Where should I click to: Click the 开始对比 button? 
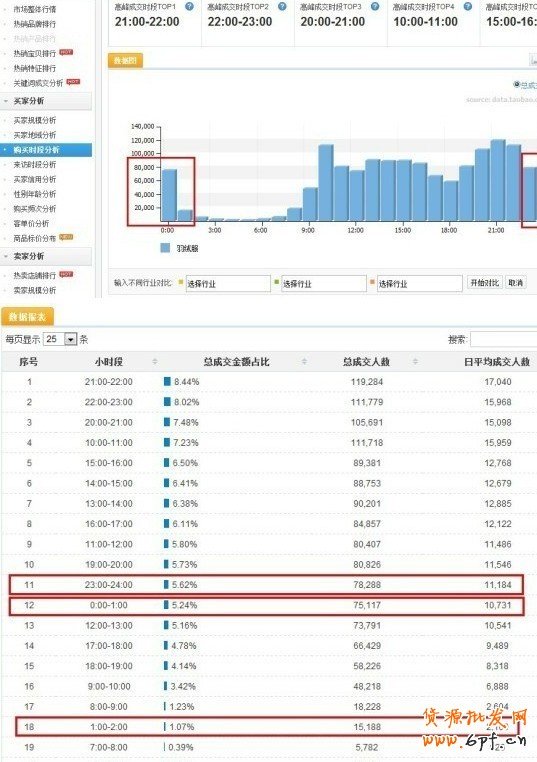(x=485, y=282)
